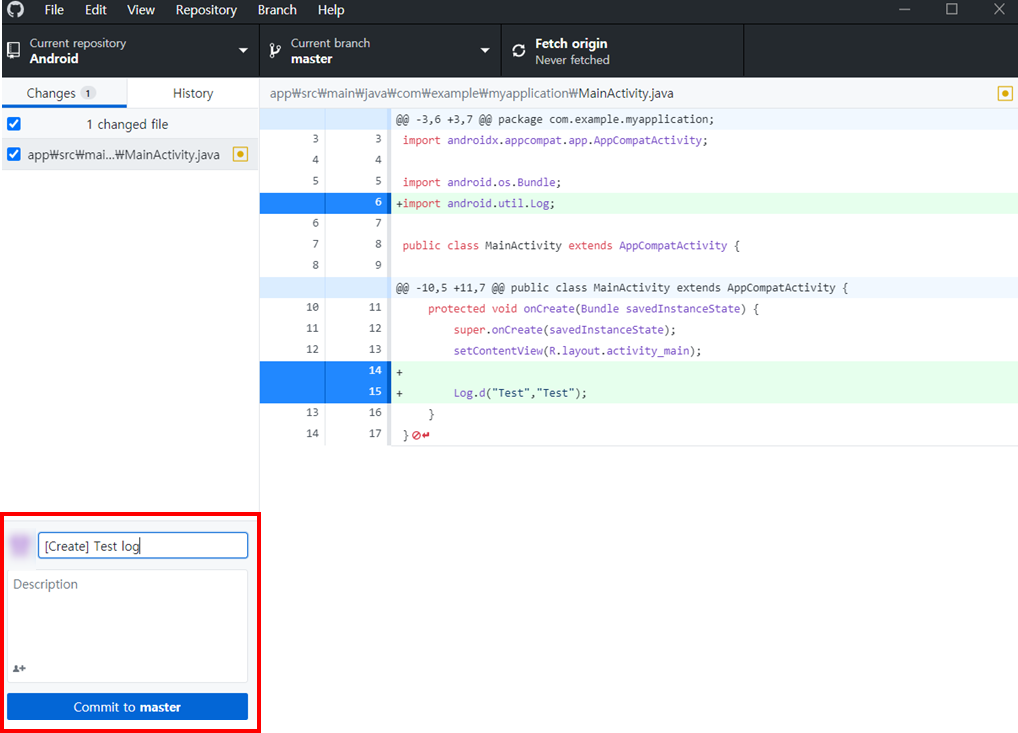Switch to the History tab
The width and height of the screenshot is (1018, 733).
tap(193, 93)
